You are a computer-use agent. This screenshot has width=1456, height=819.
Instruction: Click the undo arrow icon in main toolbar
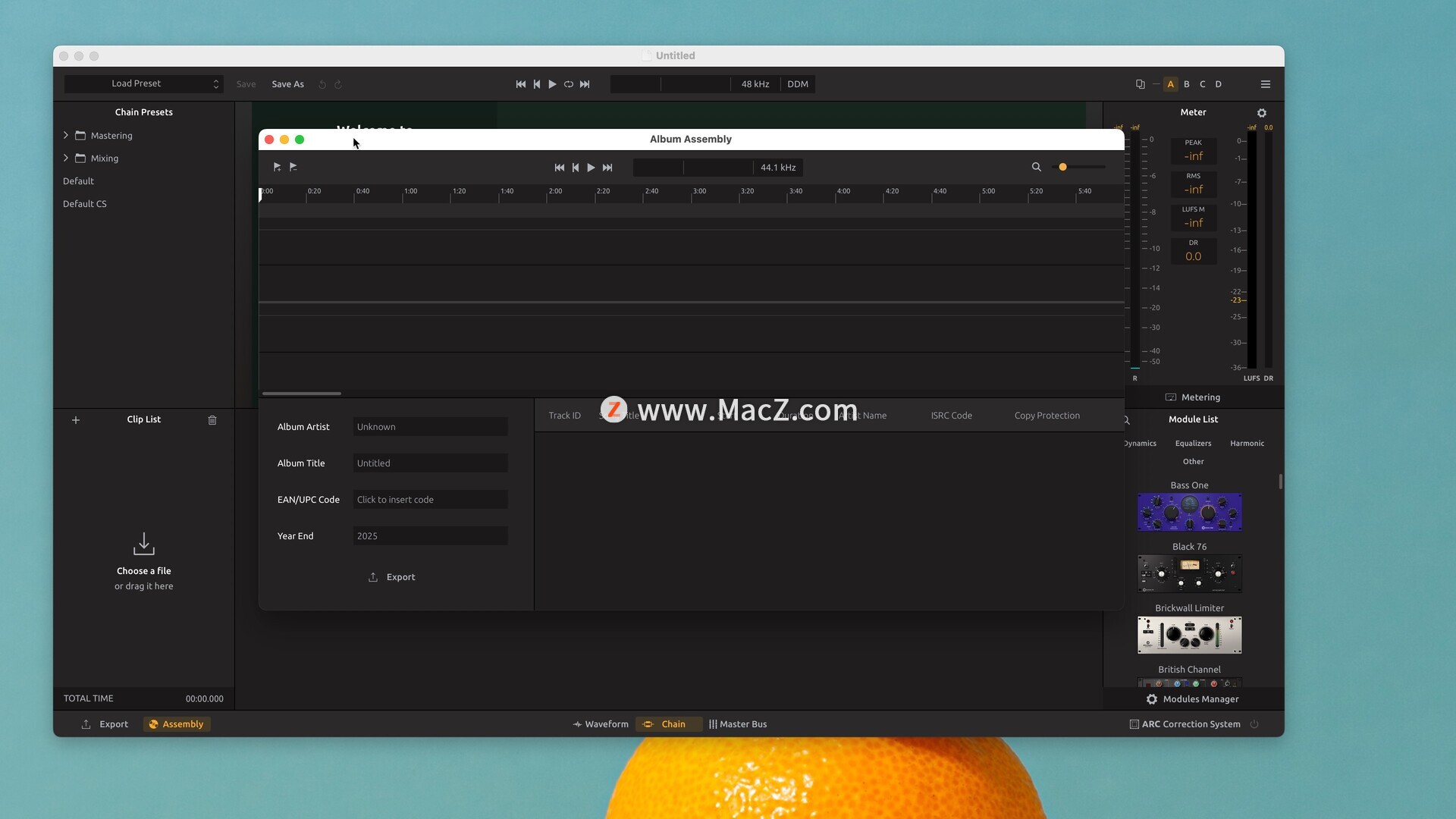322,84
